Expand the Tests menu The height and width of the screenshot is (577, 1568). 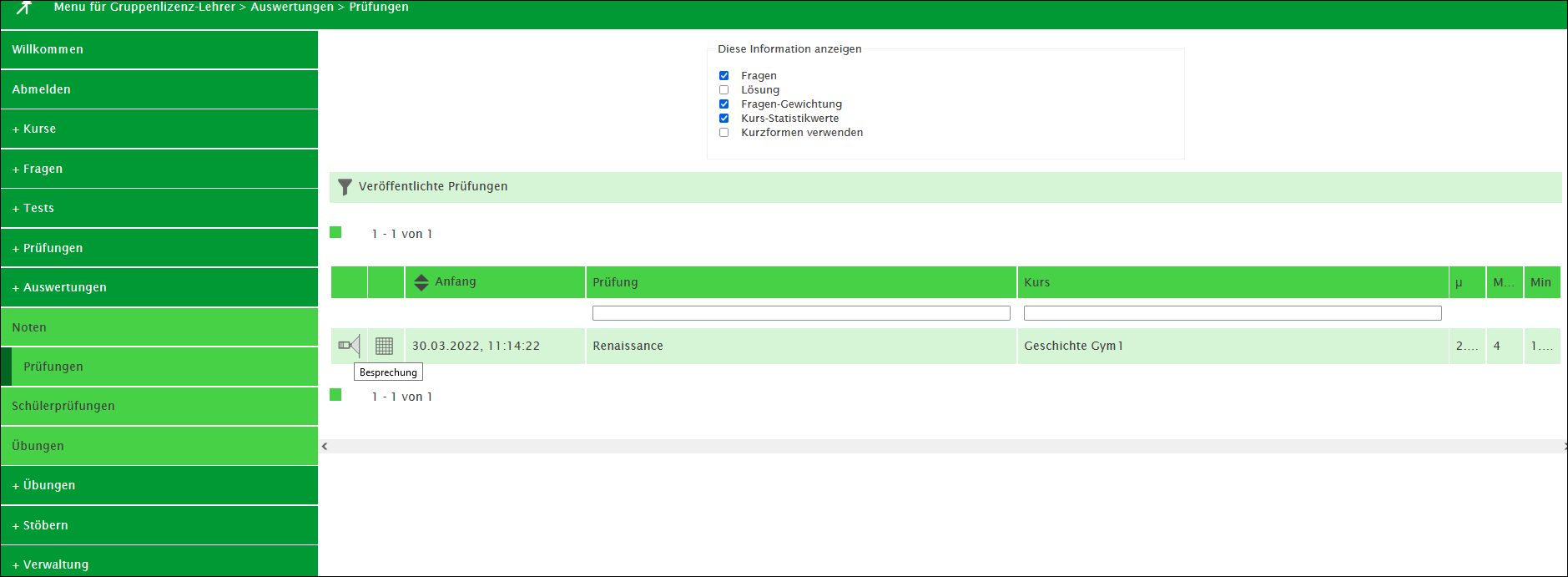[x=159, y=208]
